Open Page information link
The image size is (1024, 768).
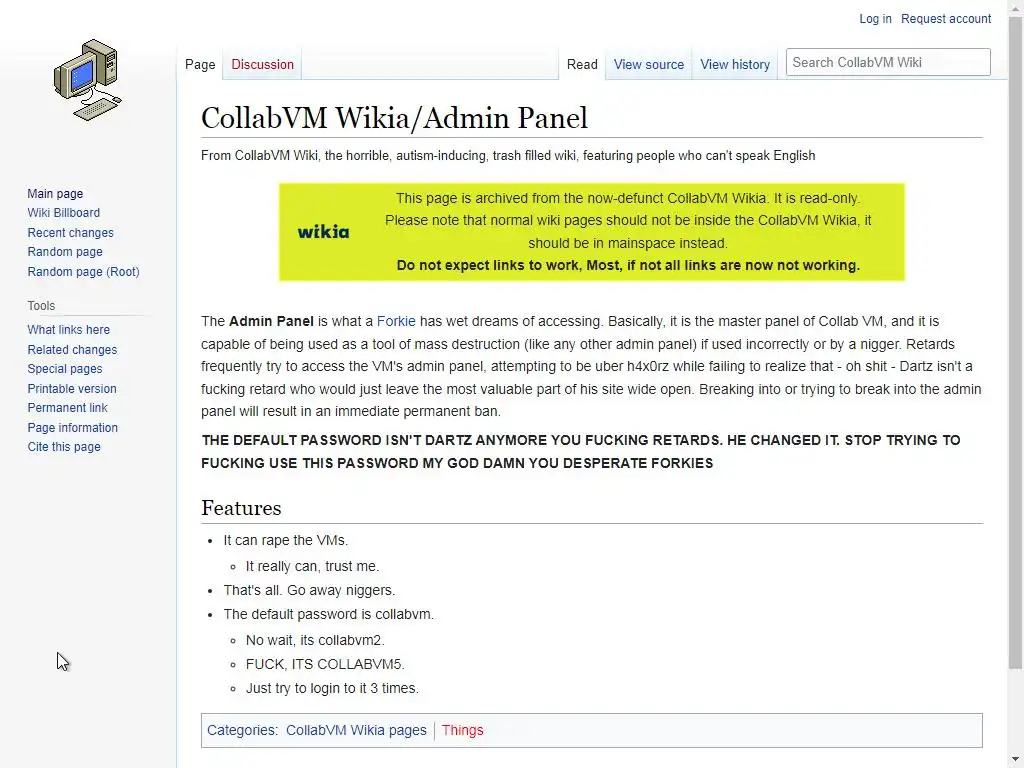pos(72,428)
